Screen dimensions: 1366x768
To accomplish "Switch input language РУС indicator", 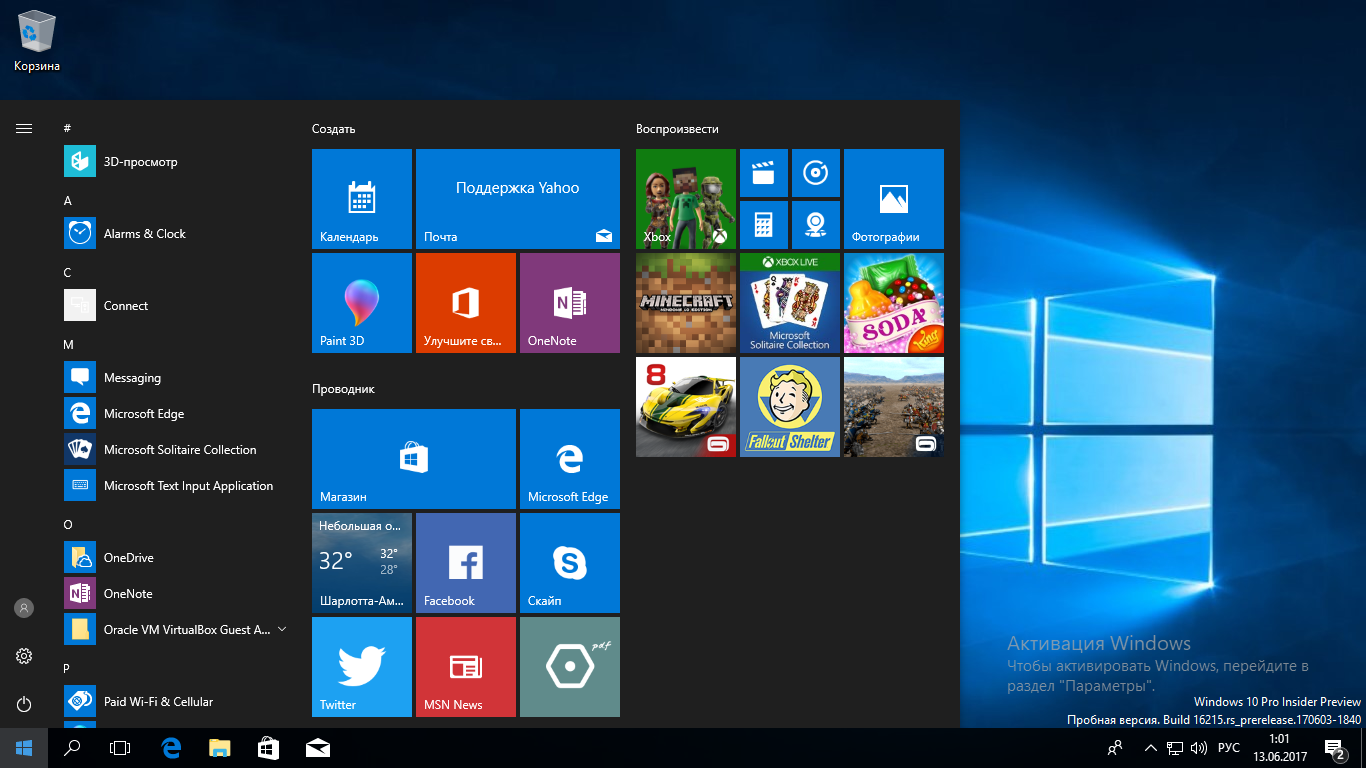I will pos(1229,748).
